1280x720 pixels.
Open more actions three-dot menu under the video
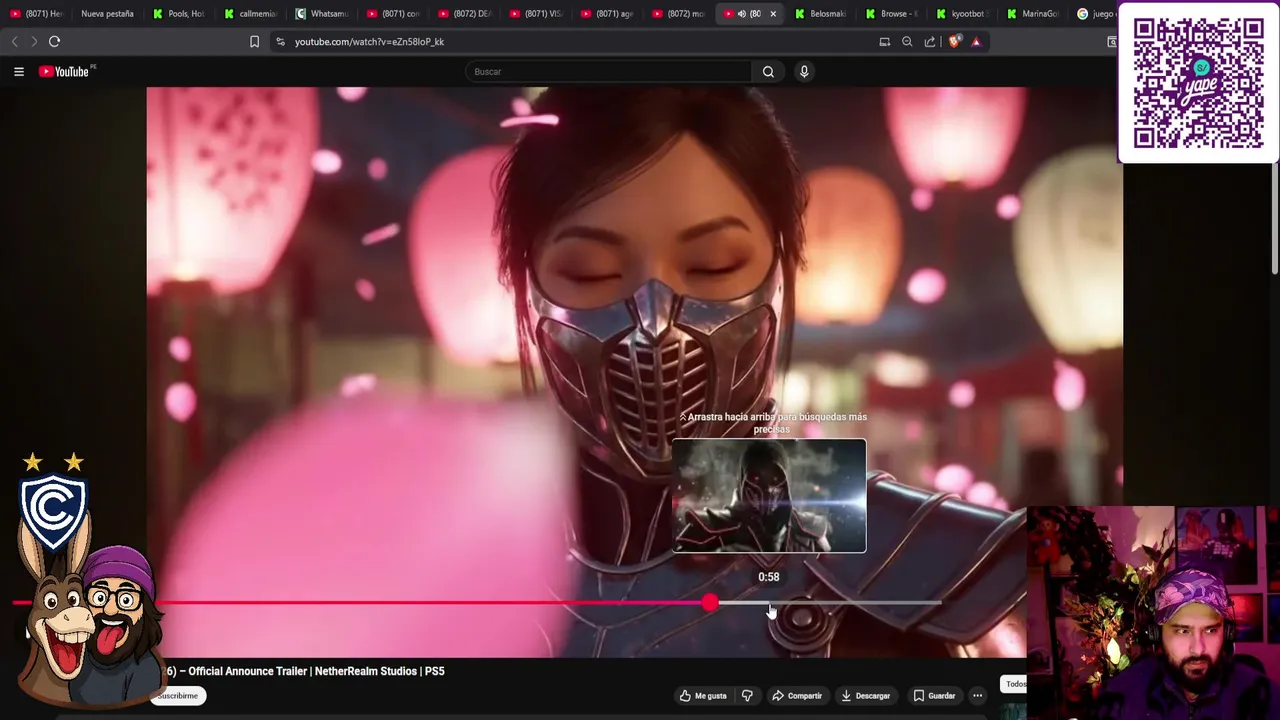[977, 695]
